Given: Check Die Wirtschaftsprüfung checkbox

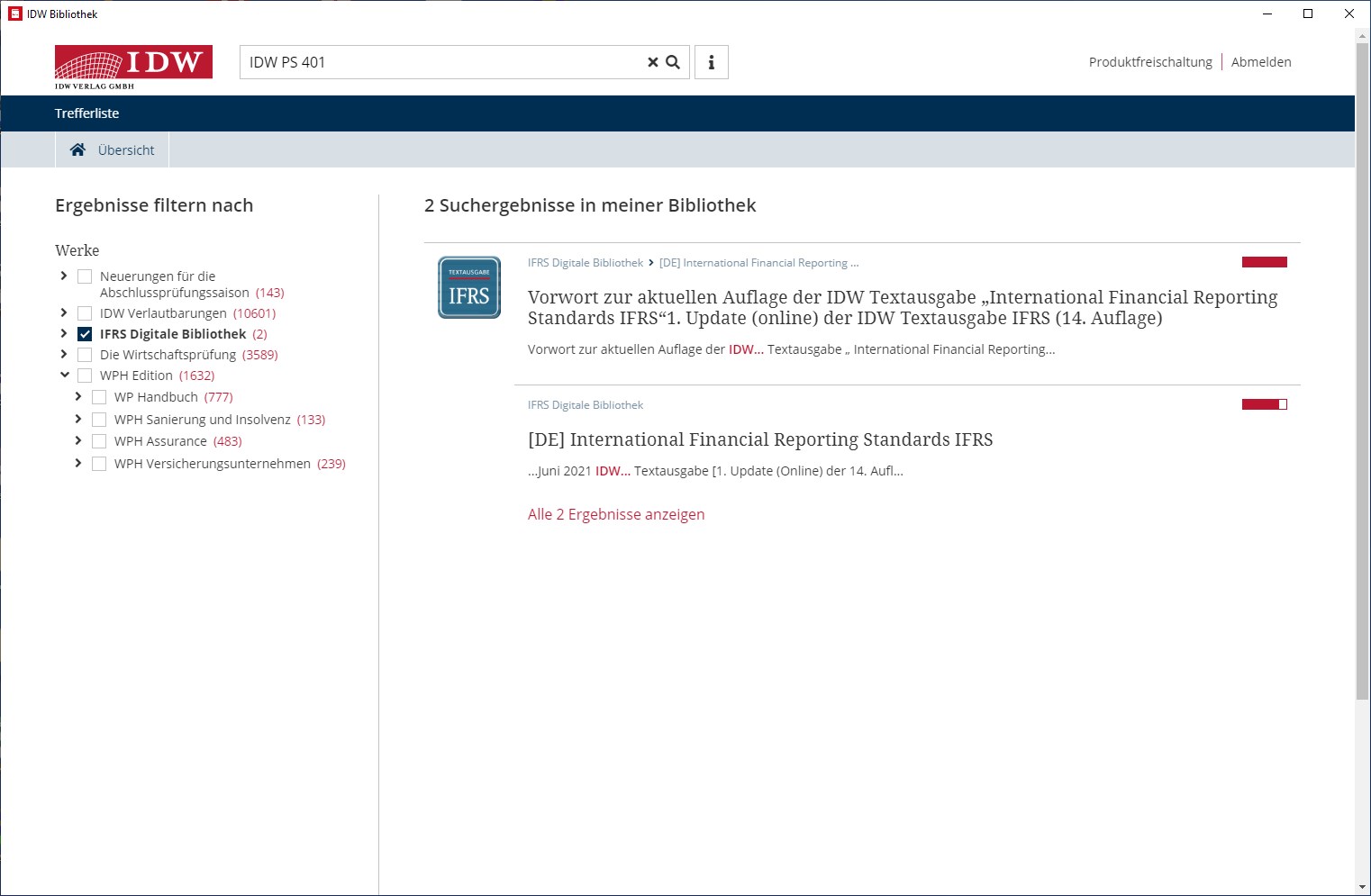Looking at the screenshot, I should tap(85, 355).
